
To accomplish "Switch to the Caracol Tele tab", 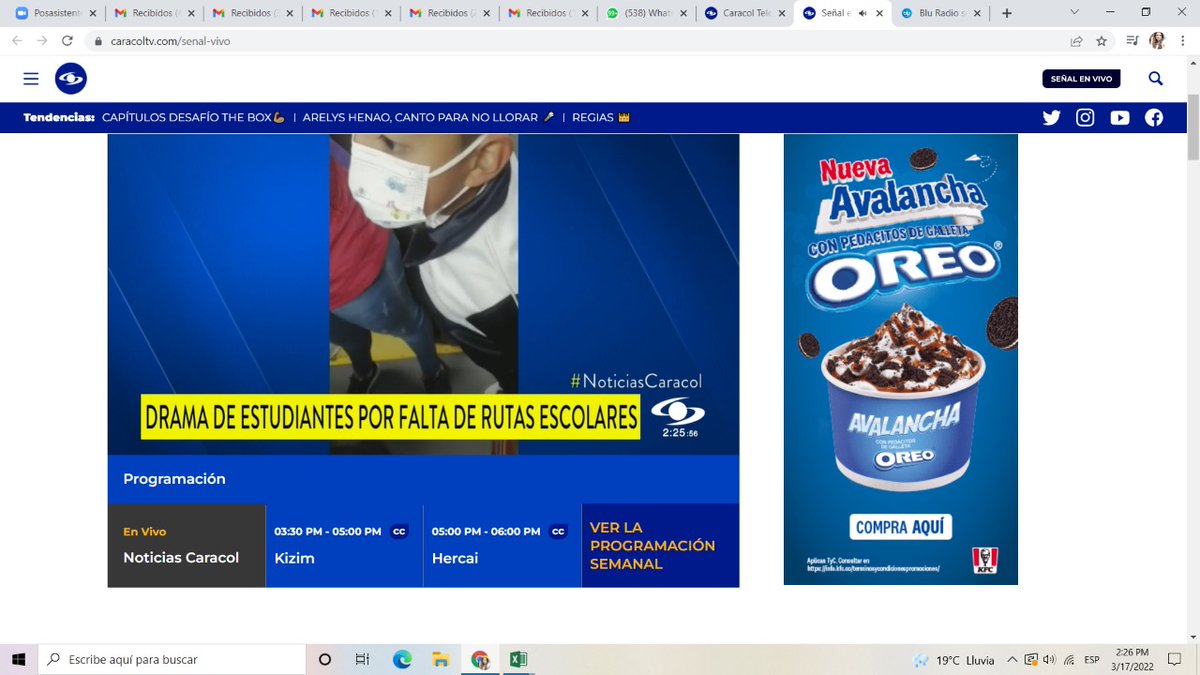I will click(744, 13).
